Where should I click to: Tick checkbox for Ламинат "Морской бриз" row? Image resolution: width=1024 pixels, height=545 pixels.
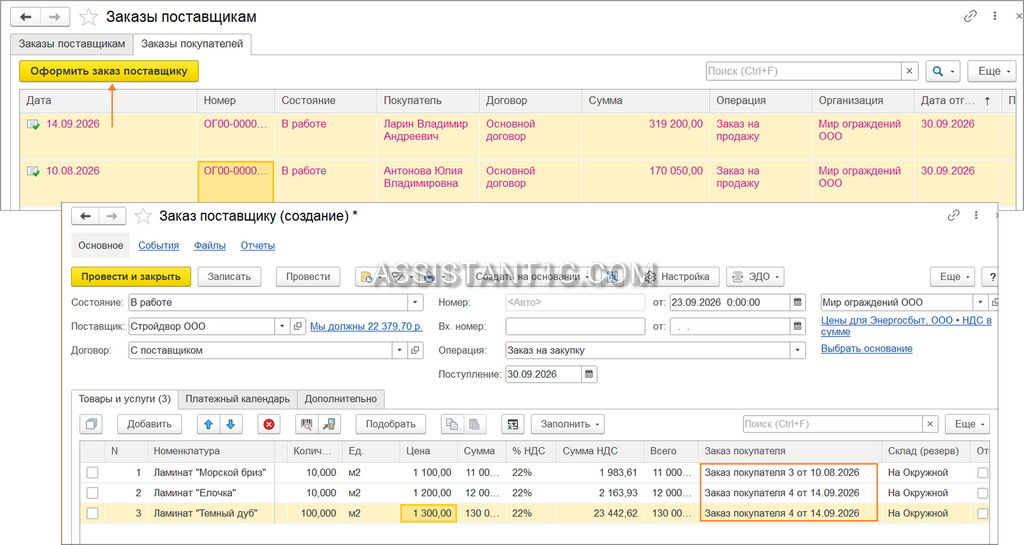[92, 473]
